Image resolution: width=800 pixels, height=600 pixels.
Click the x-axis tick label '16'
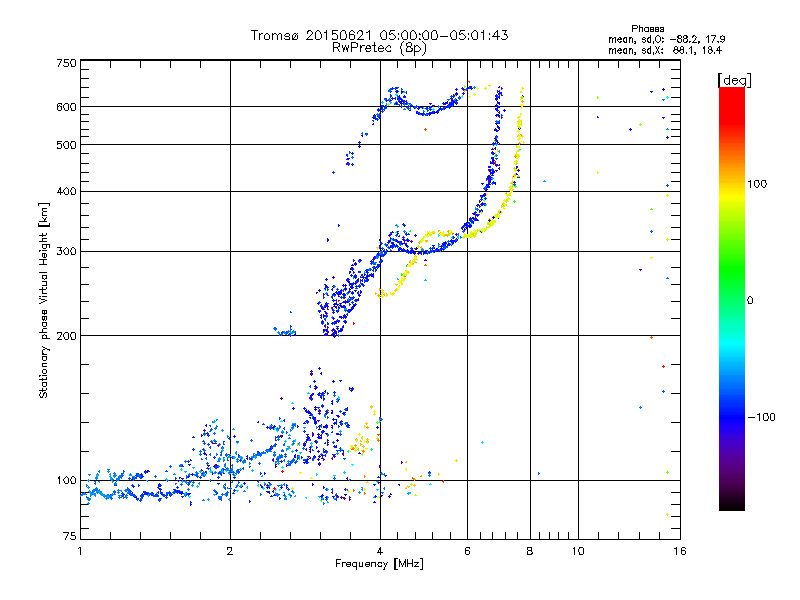(x=680, y=551)
